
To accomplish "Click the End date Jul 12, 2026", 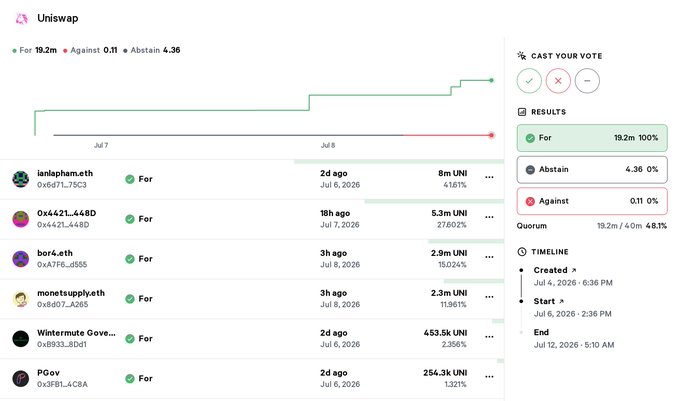I will (x=574, y=345).
